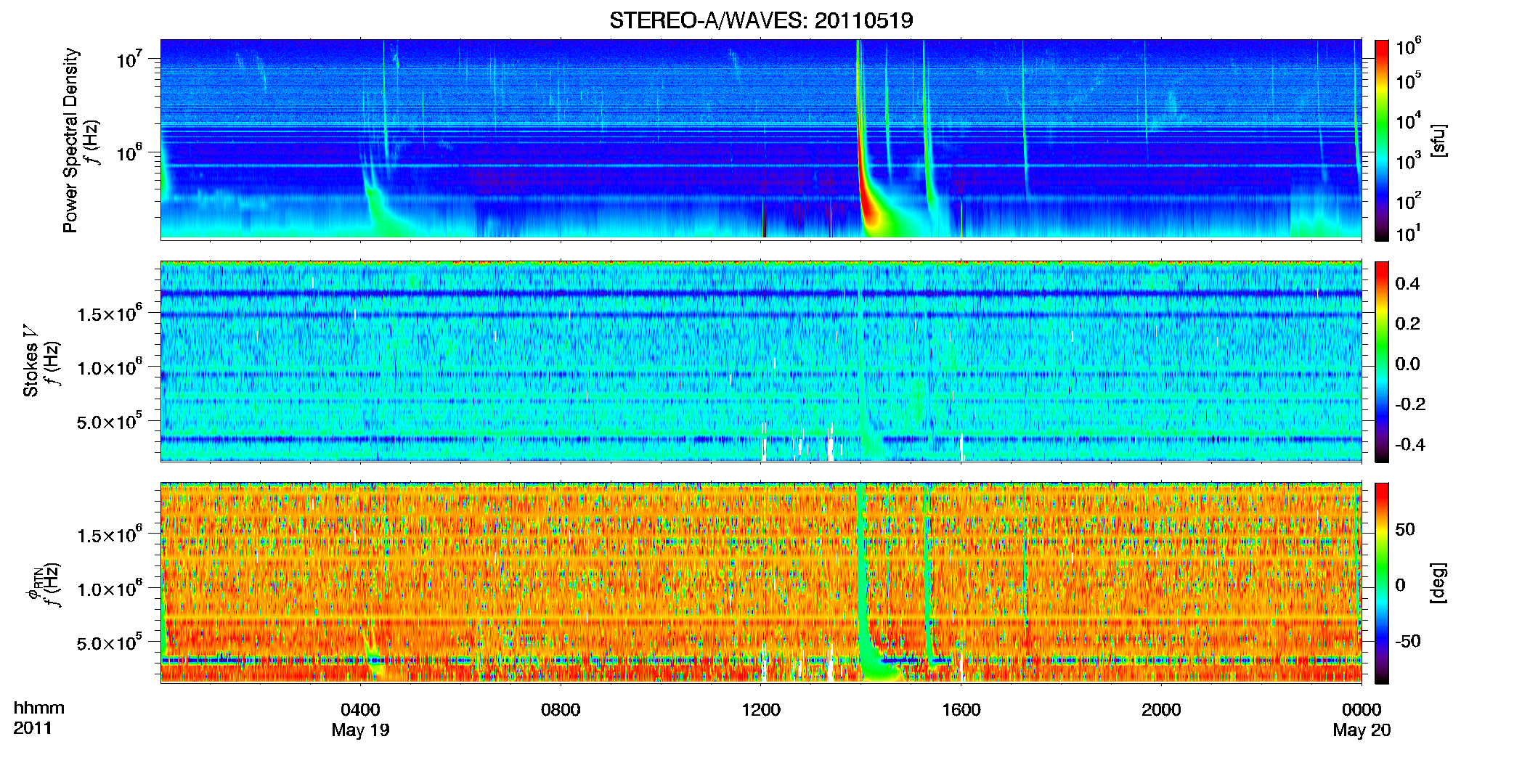Viewport: 1522px width, 784px height.
Task: Select the [sfu] units label
Action: 1438,140
